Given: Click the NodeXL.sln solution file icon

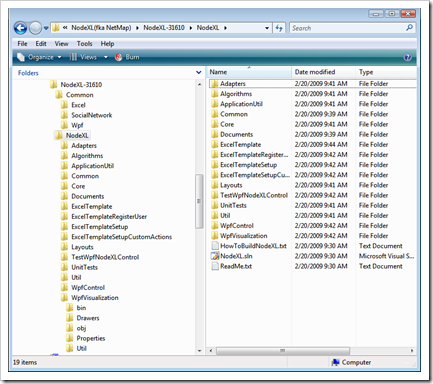Looking at the screenshot, I should (x=215, y=256).
